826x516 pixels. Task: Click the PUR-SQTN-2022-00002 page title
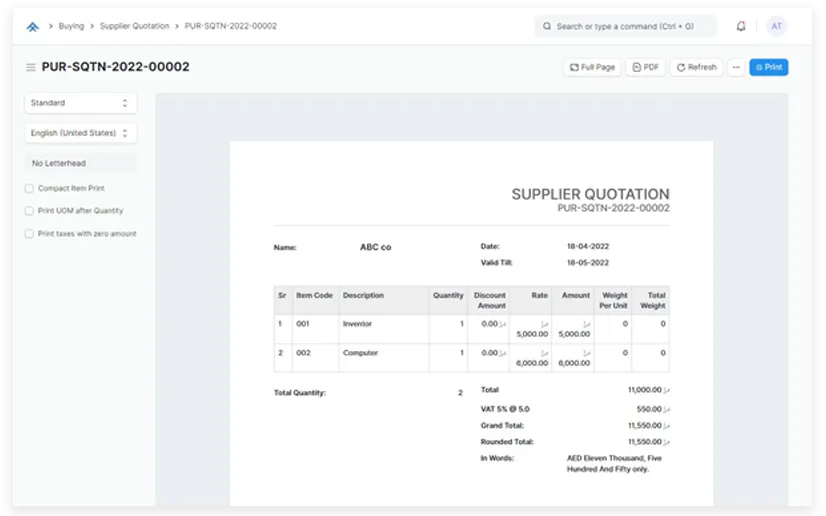pyautogui.click(x=115, y=67)
